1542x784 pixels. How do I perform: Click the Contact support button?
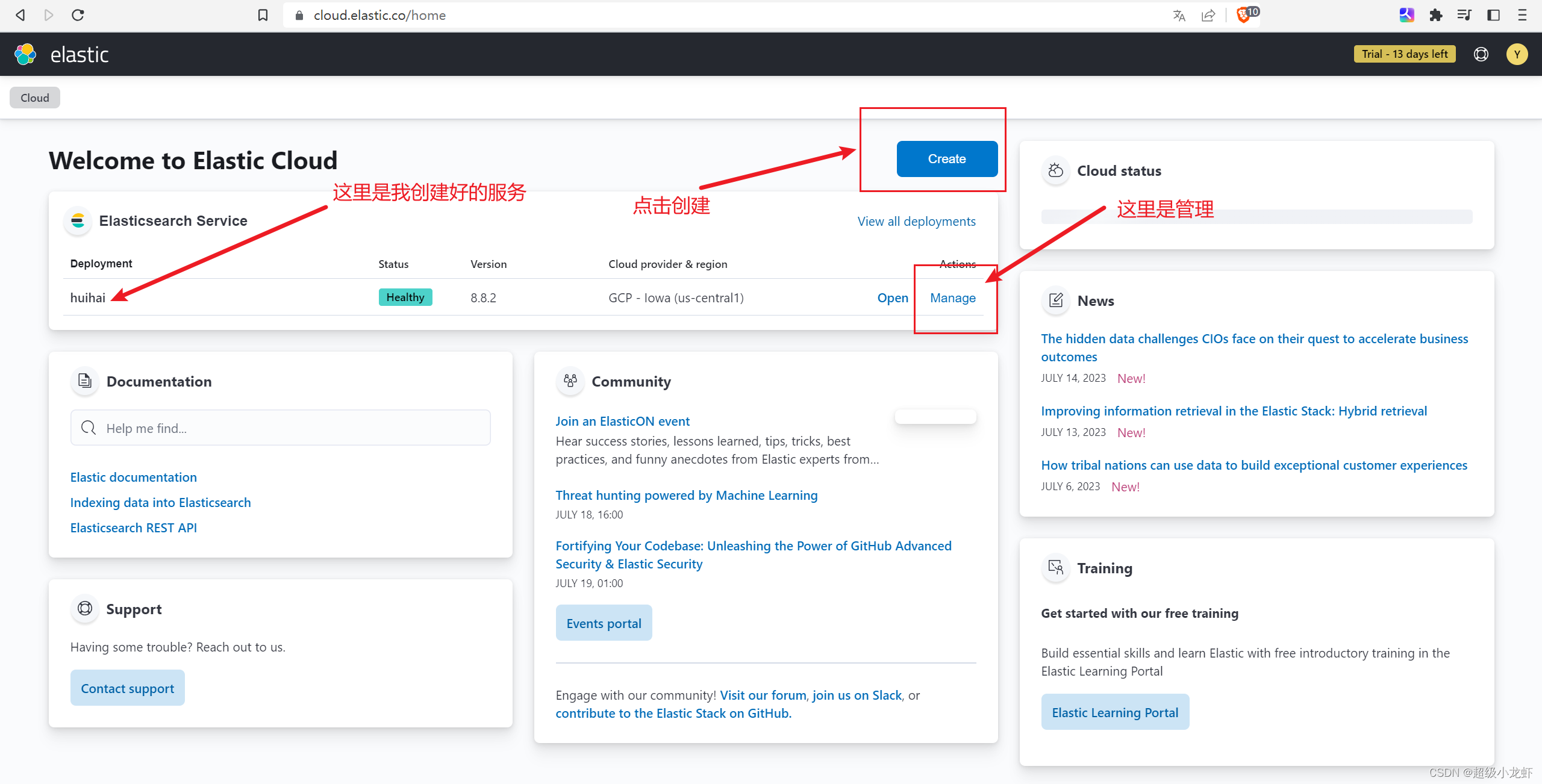pyautogui.click(x=128, y=688)
